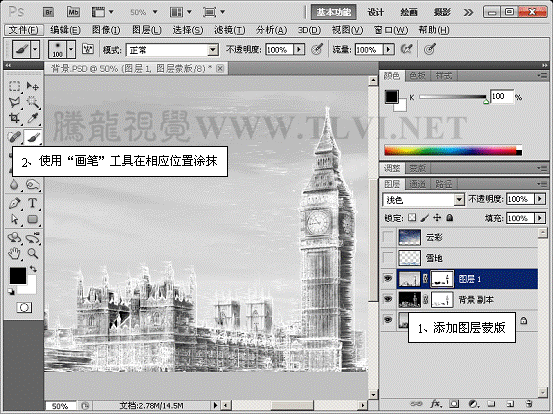Open the tool preset picker dropdown
553x414 pixels.
35,49
